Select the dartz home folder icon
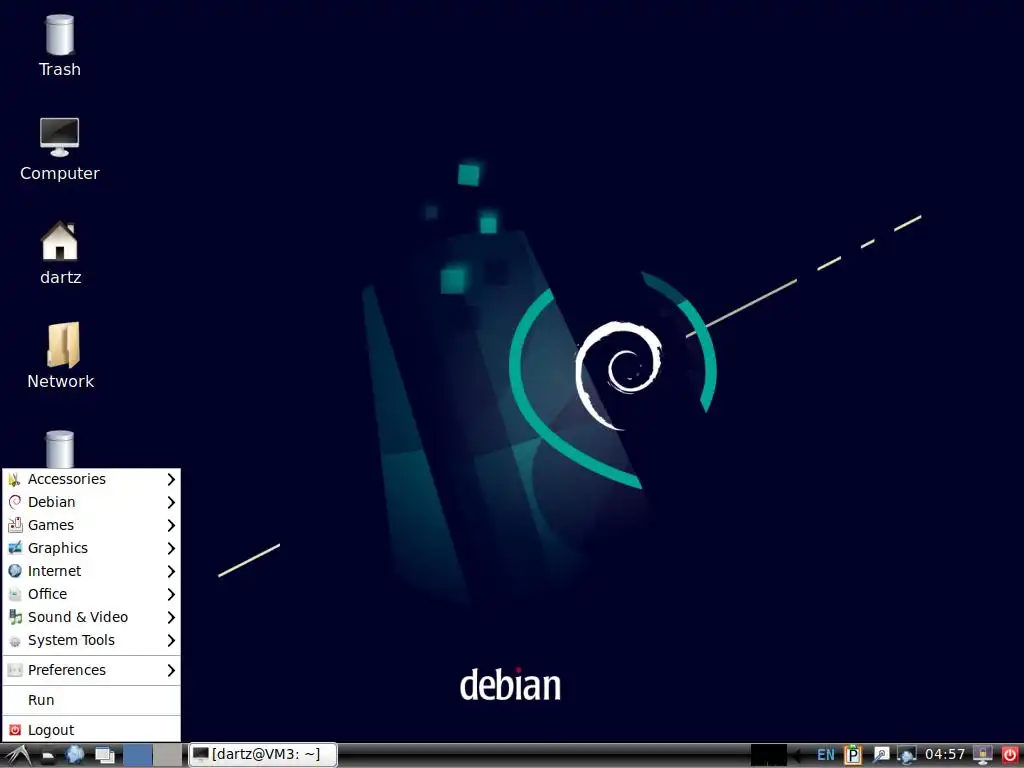 pos(59,253)
